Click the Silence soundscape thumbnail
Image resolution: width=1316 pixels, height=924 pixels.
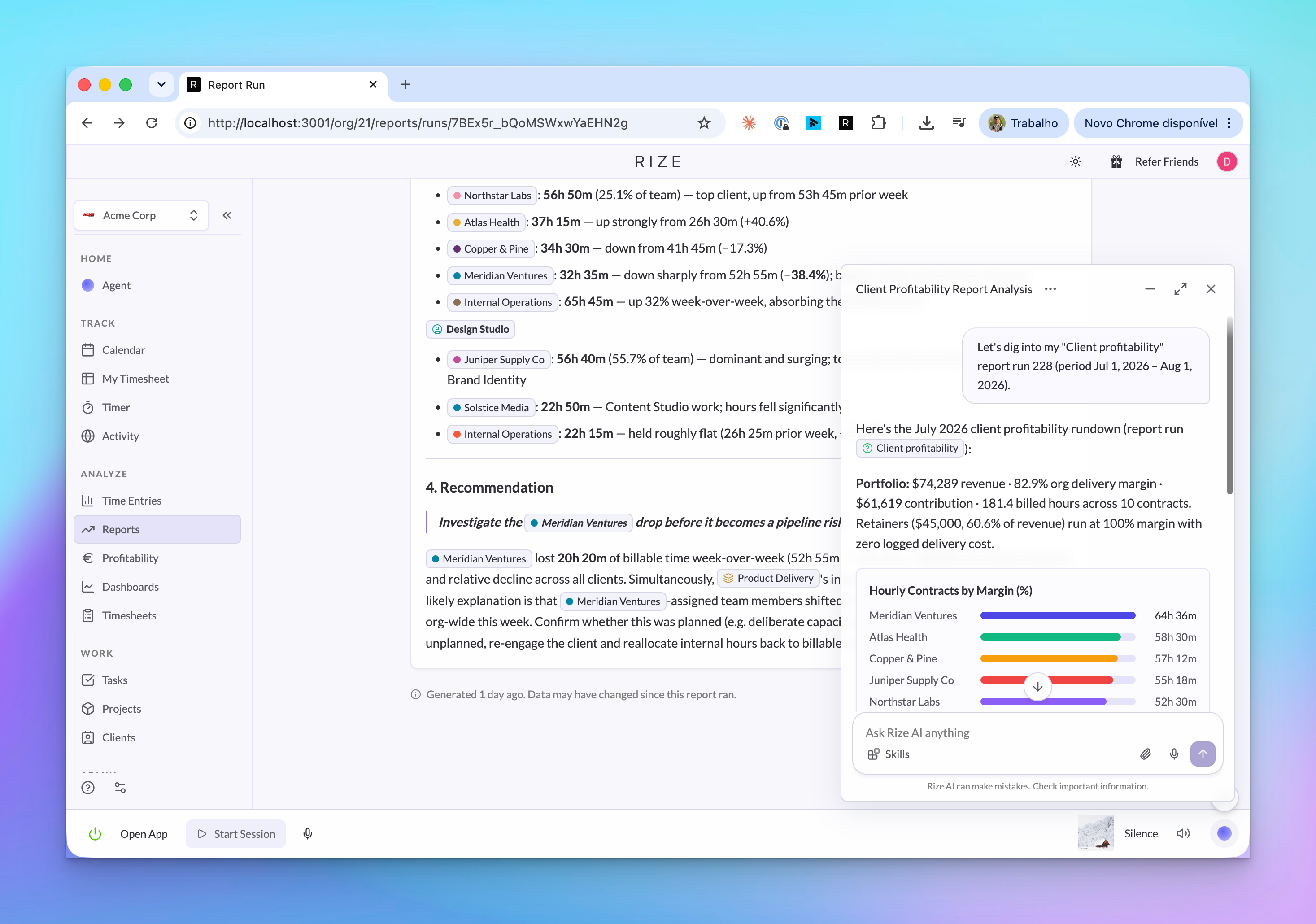(1095, 833)
